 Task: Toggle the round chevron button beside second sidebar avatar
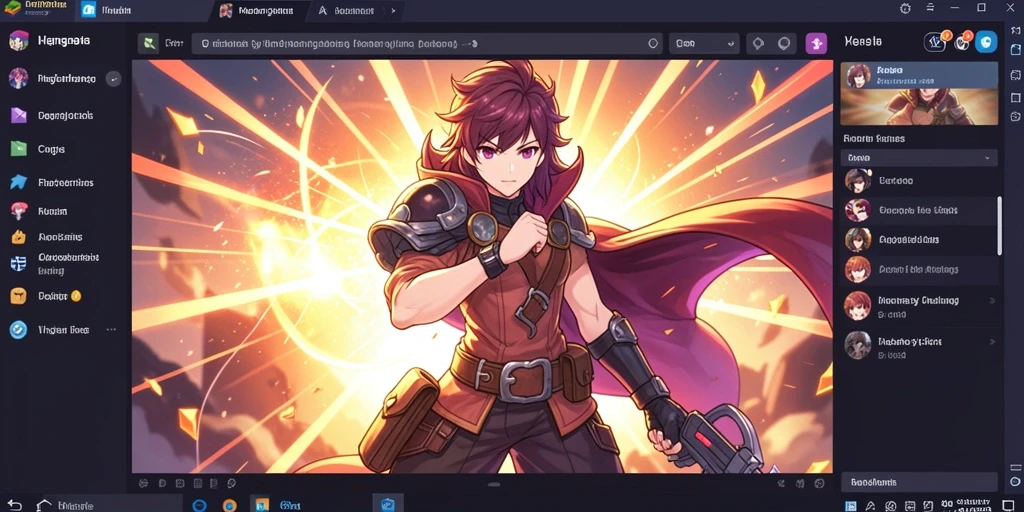(114, 79)
